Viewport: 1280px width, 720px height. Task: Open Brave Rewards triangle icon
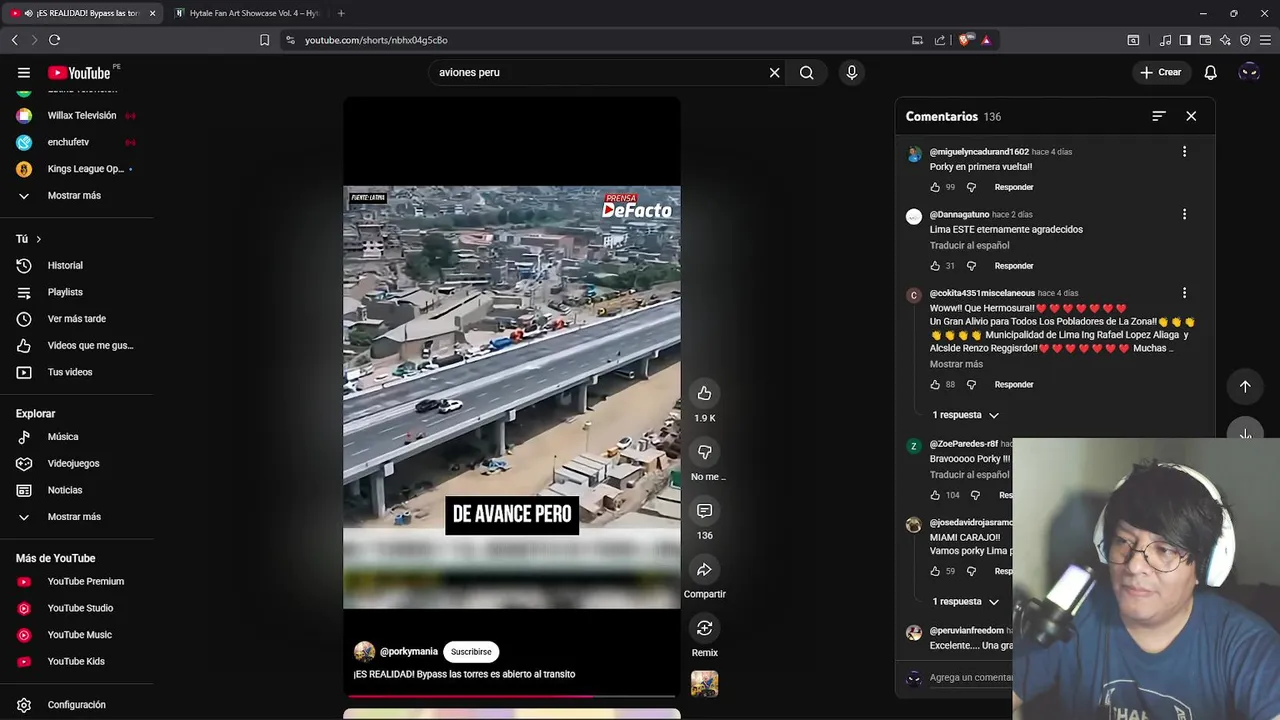[x=986, y=40]
